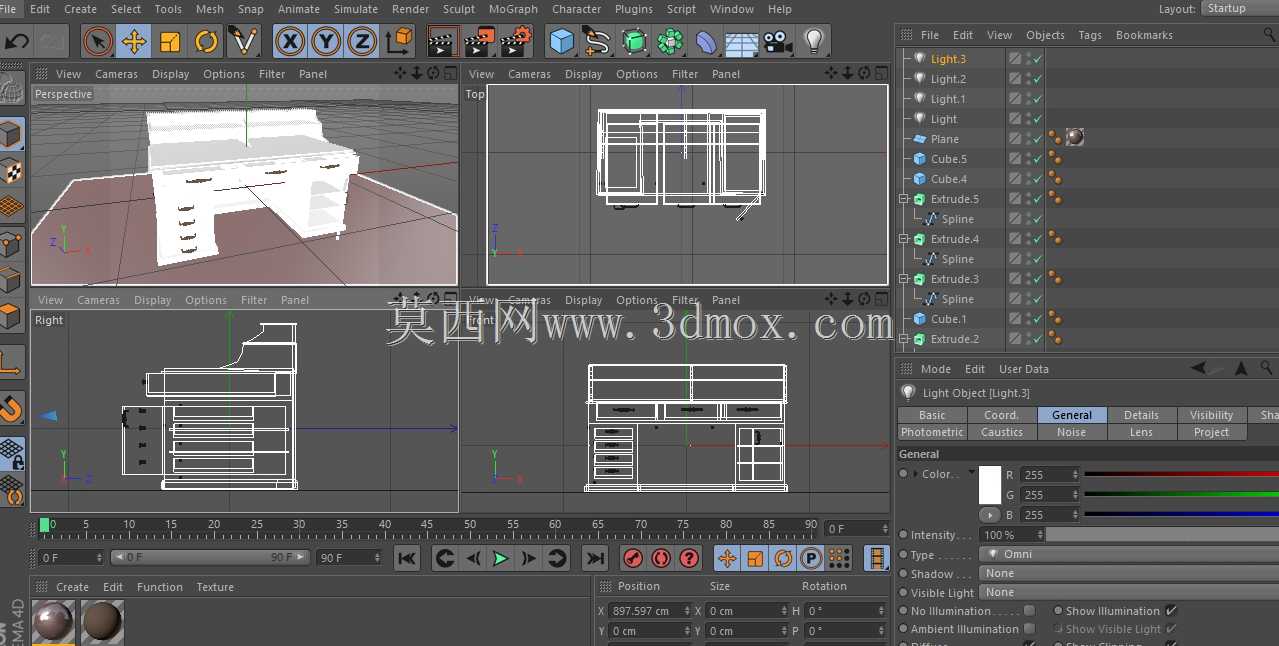Toggle No Illumination checkbox
This screenshot has height=646, width=1279.
pos(1029,611)
